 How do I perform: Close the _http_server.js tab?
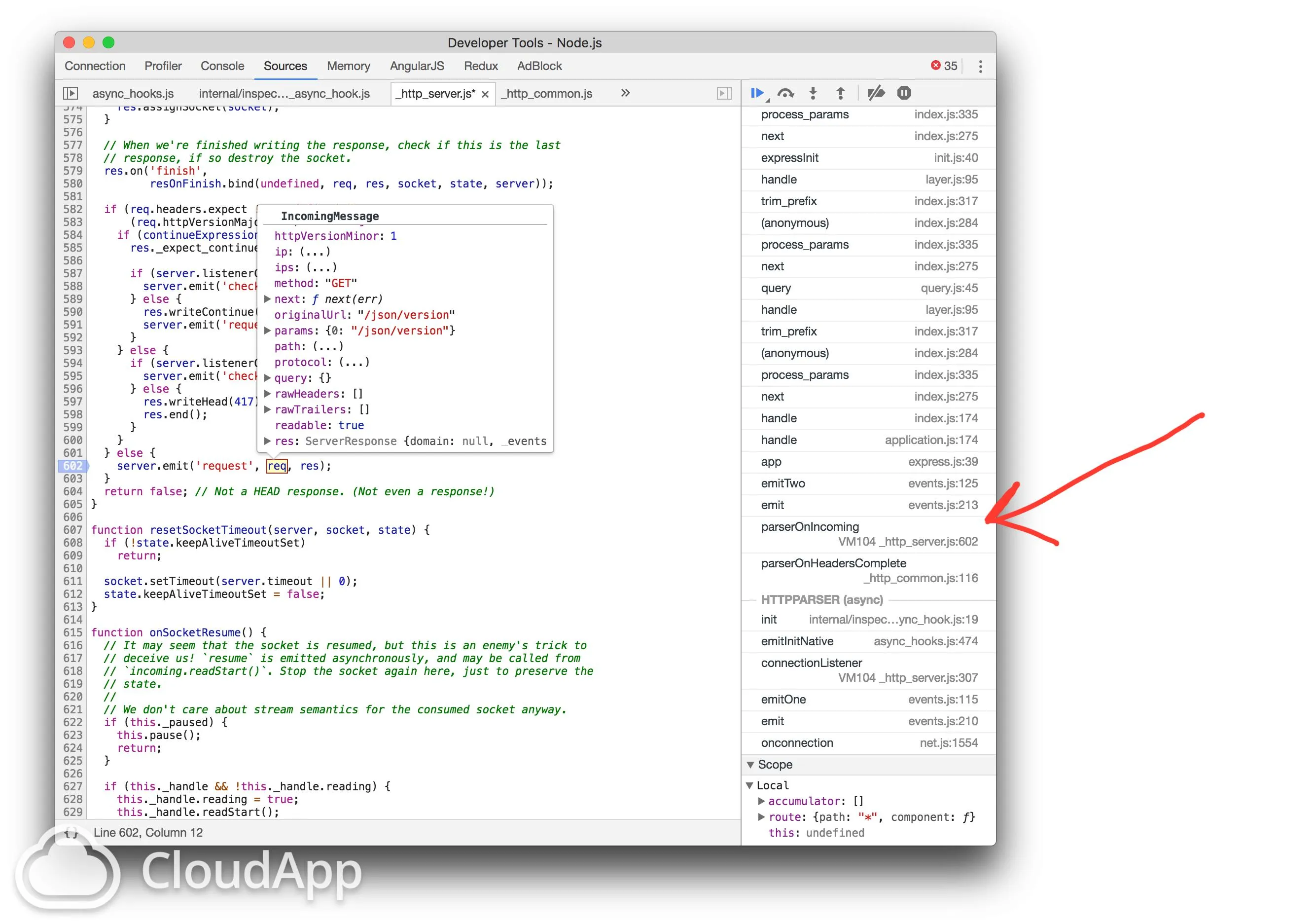pyautogui.click(x=485, y=94)
